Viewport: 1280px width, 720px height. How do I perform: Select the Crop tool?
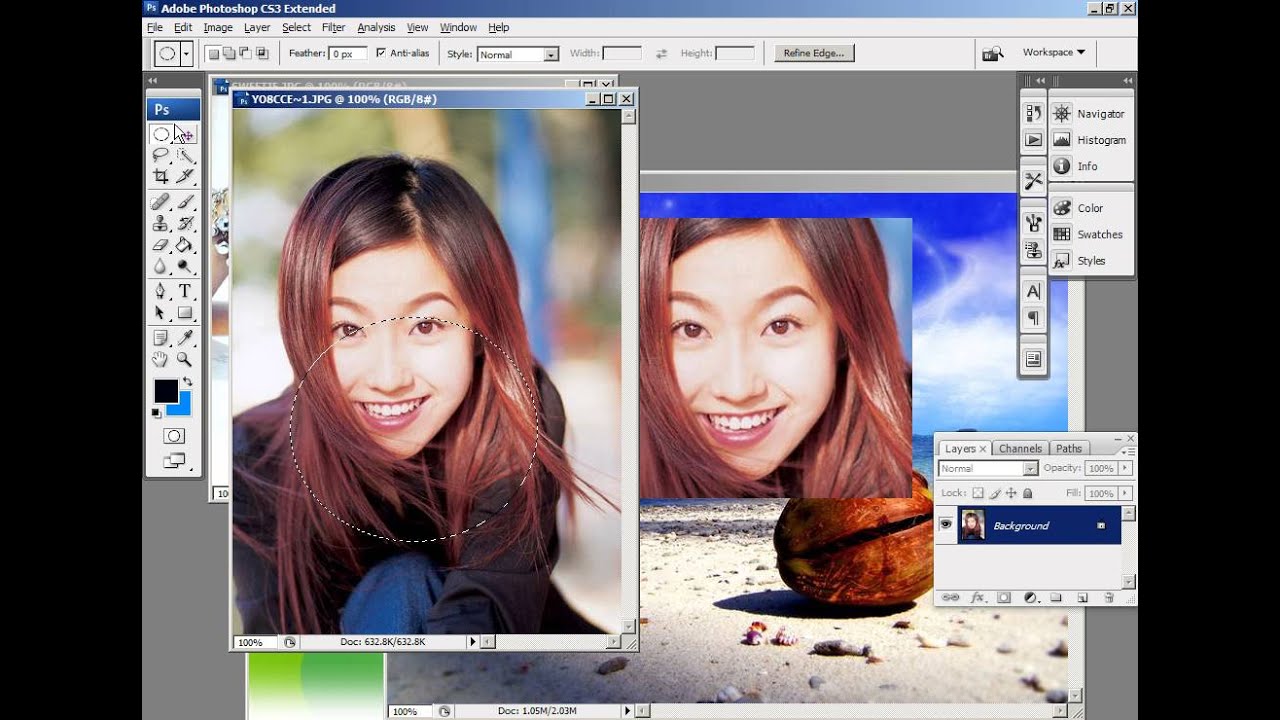[160, 177]
